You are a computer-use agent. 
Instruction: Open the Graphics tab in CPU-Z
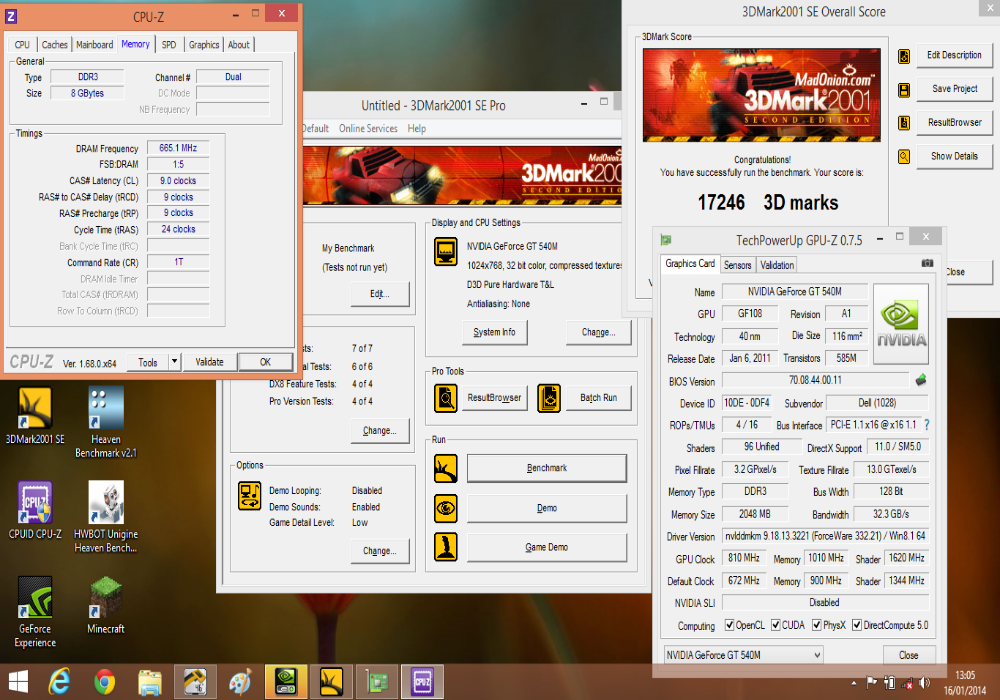(203, 45)
